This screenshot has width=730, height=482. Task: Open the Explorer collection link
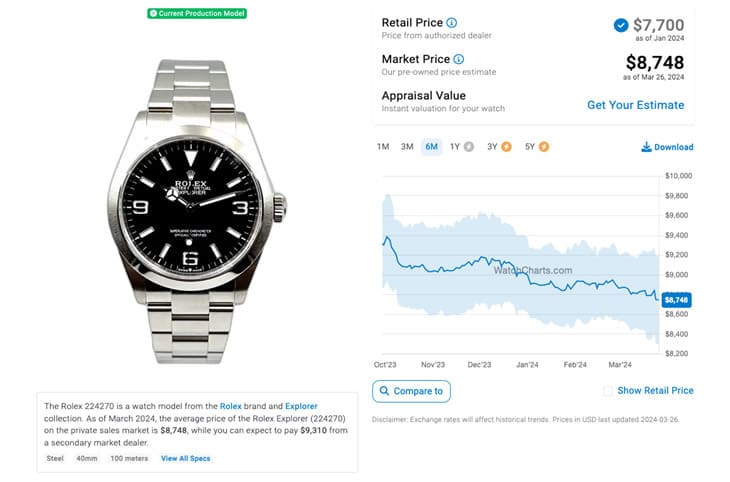[x=301, y=406]
